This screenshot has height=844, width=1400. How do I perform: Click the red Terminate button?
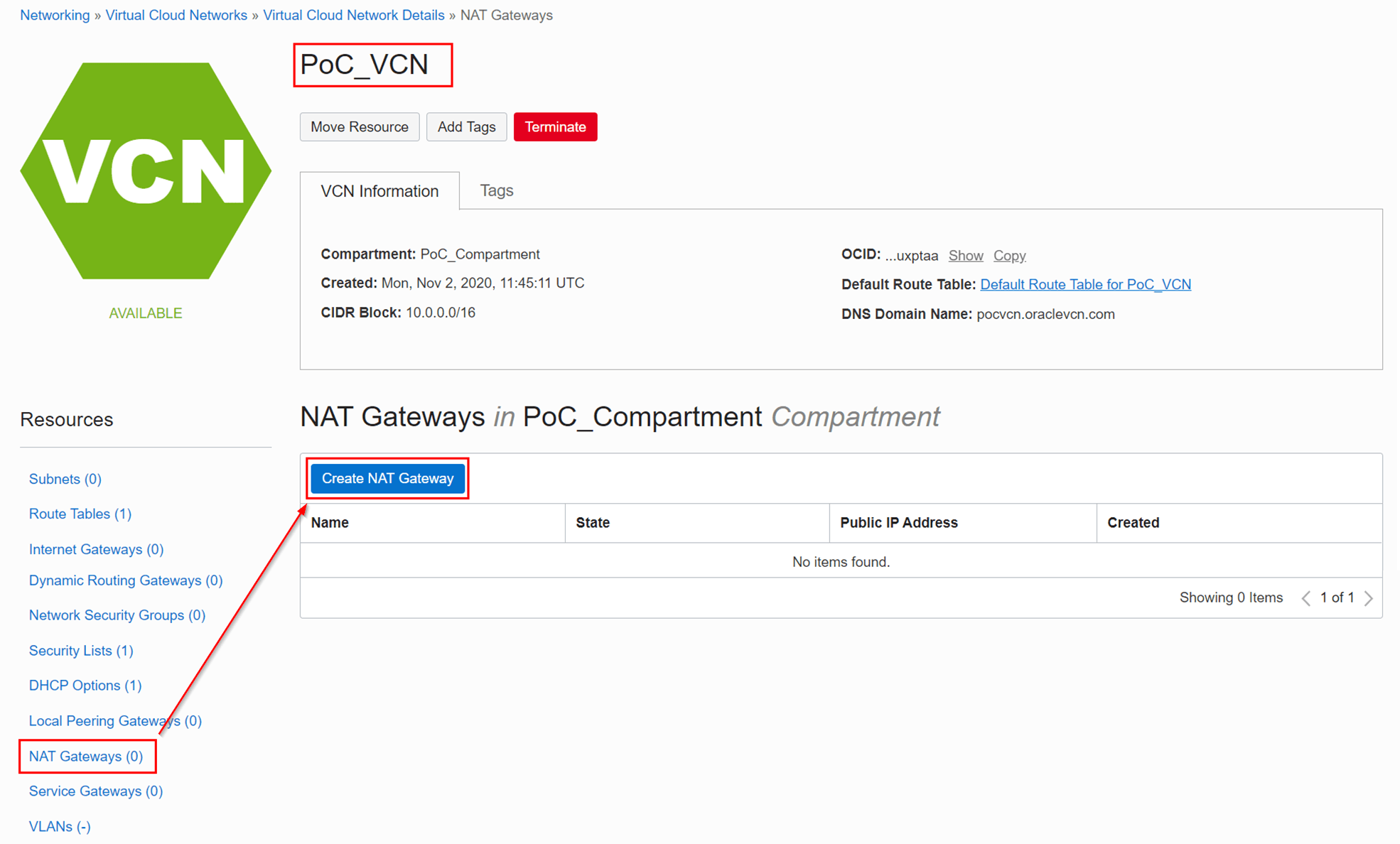tap(555, 126)
